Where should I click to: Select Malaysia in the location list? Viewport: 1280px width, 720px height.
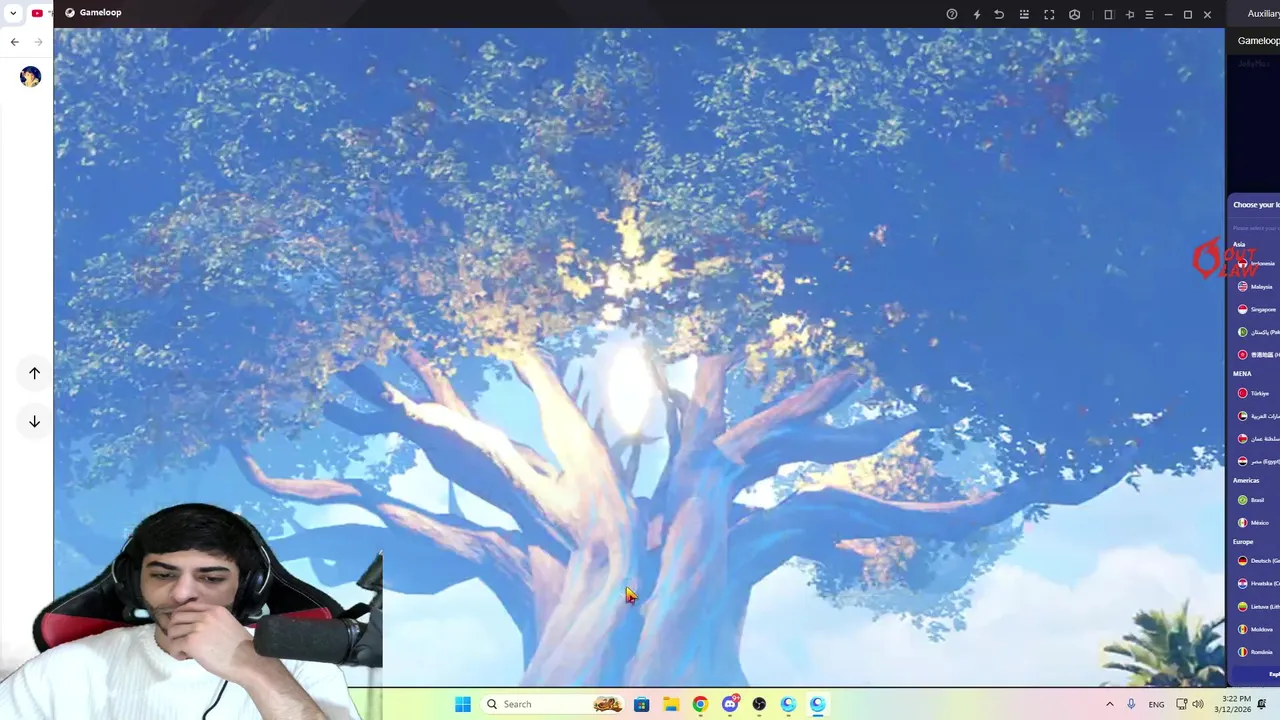click(1255, 287)
